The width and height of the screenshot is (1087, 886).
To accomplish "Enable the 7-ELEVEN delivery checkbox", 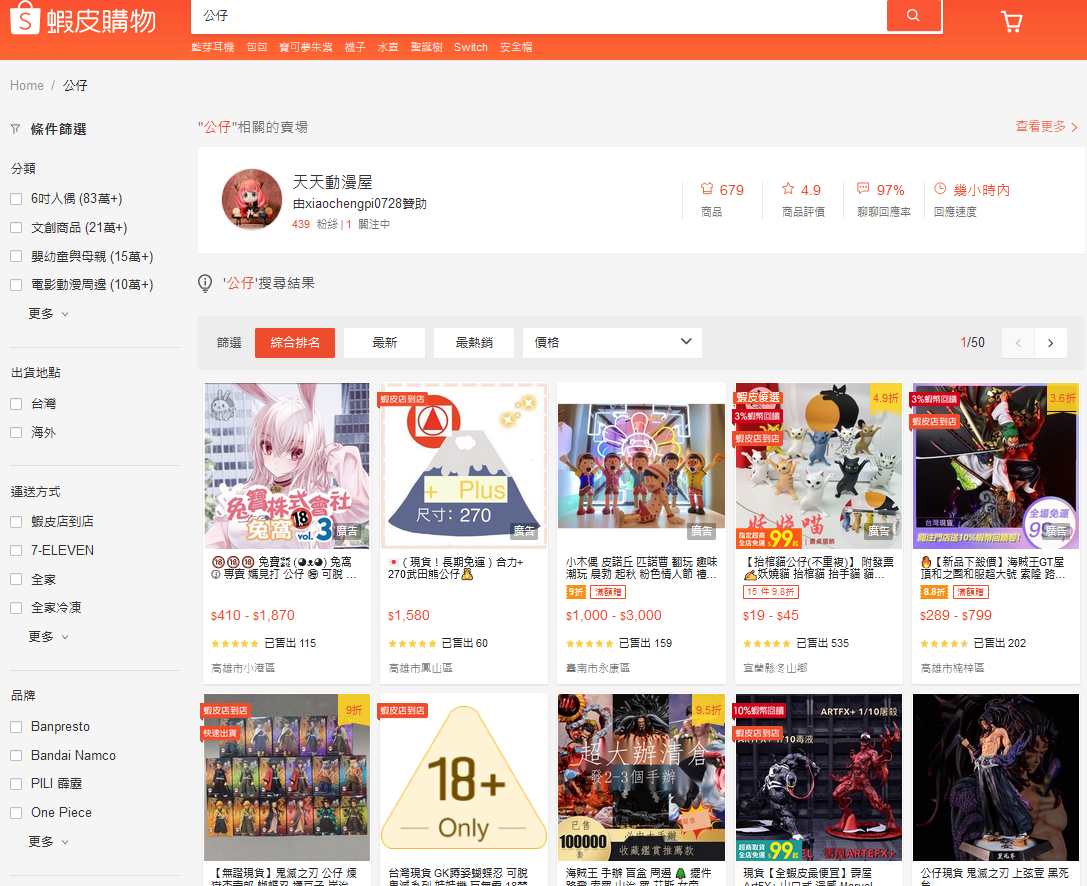I will tap(16, 550).
